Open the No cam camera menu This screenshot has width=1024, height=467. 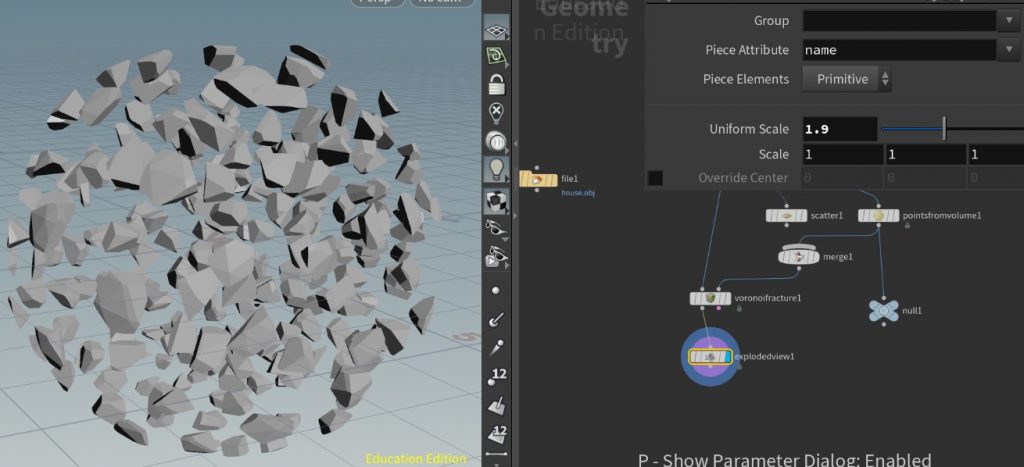[440, 2]
